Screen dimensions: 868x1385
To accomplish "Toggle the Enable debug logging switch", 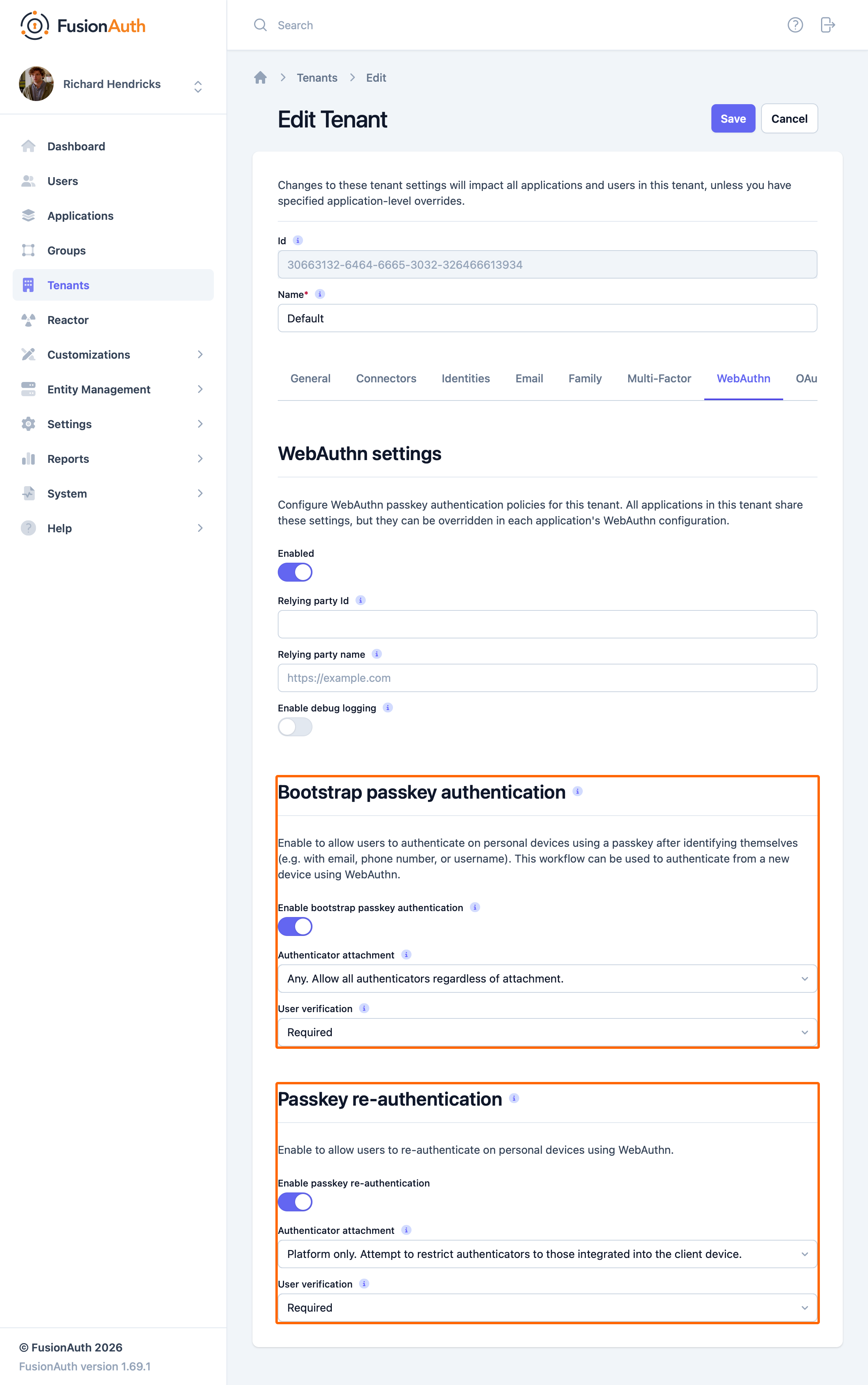I will pos(295,727).
